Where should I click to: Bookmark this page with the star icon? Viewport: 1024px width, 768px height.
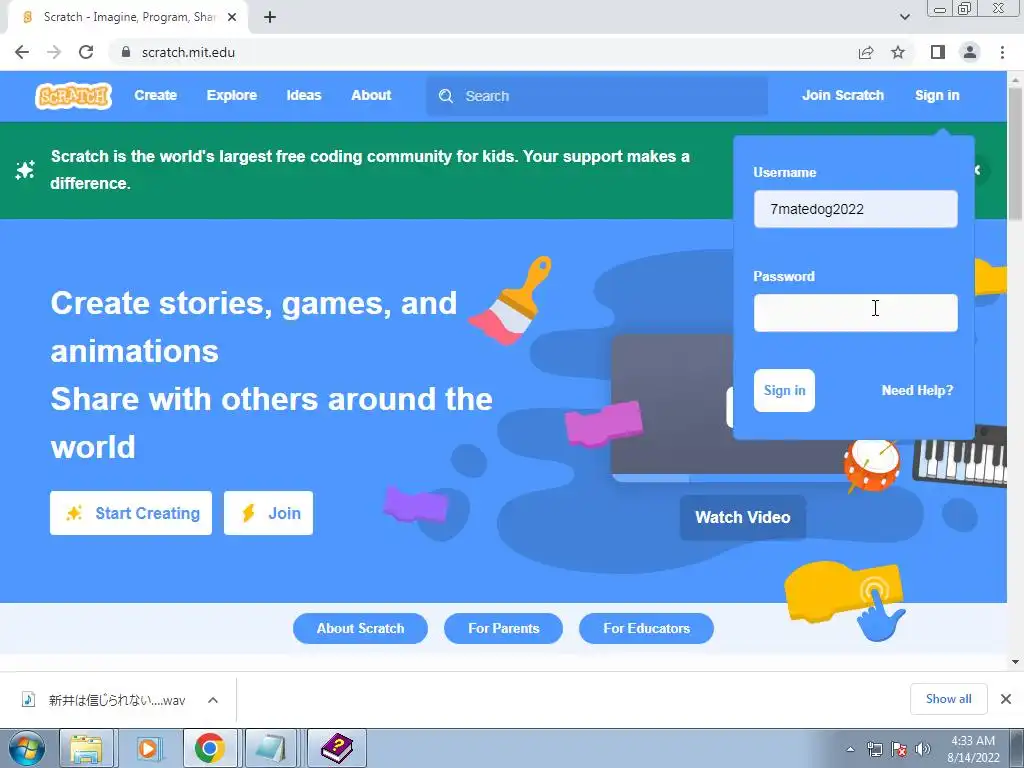pos(898,52)
